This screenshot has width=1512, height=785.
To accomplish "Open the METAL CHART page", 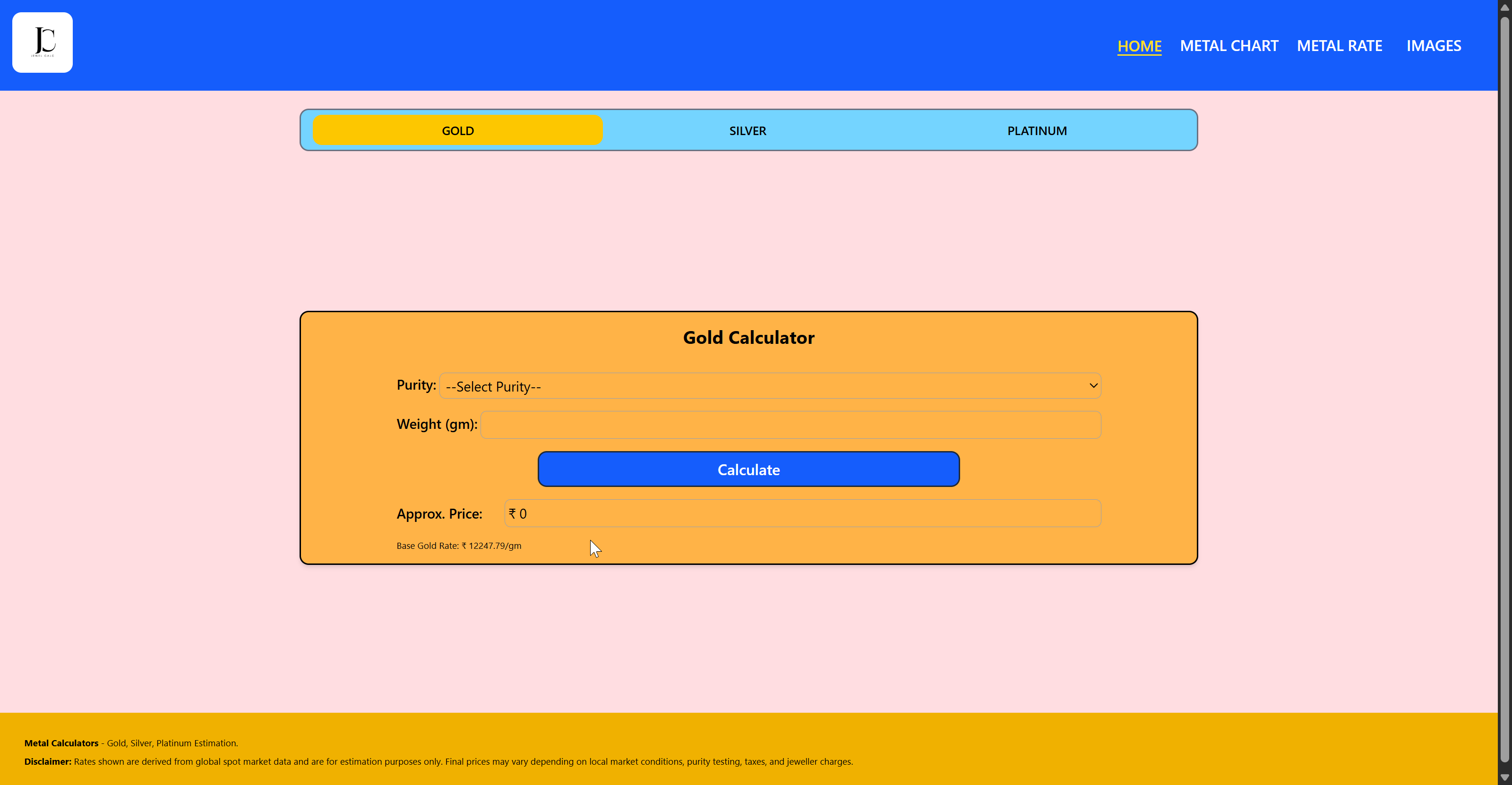I will tap(1228, 46).
